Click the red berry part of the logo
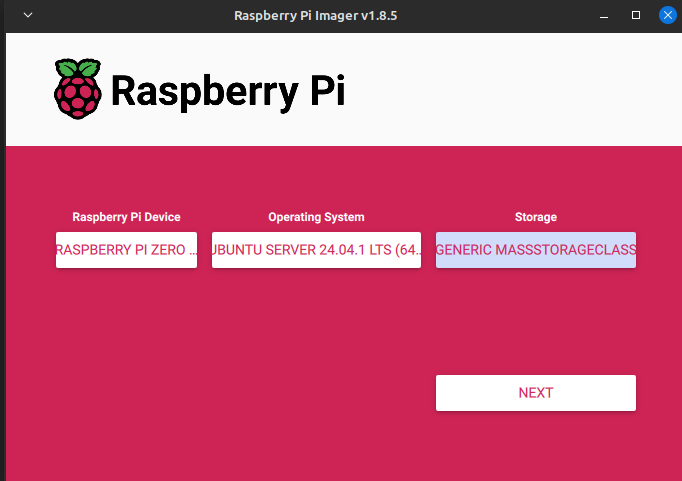Image resolution: width=682 pixels, height=481 pixels. click(78, 98)
